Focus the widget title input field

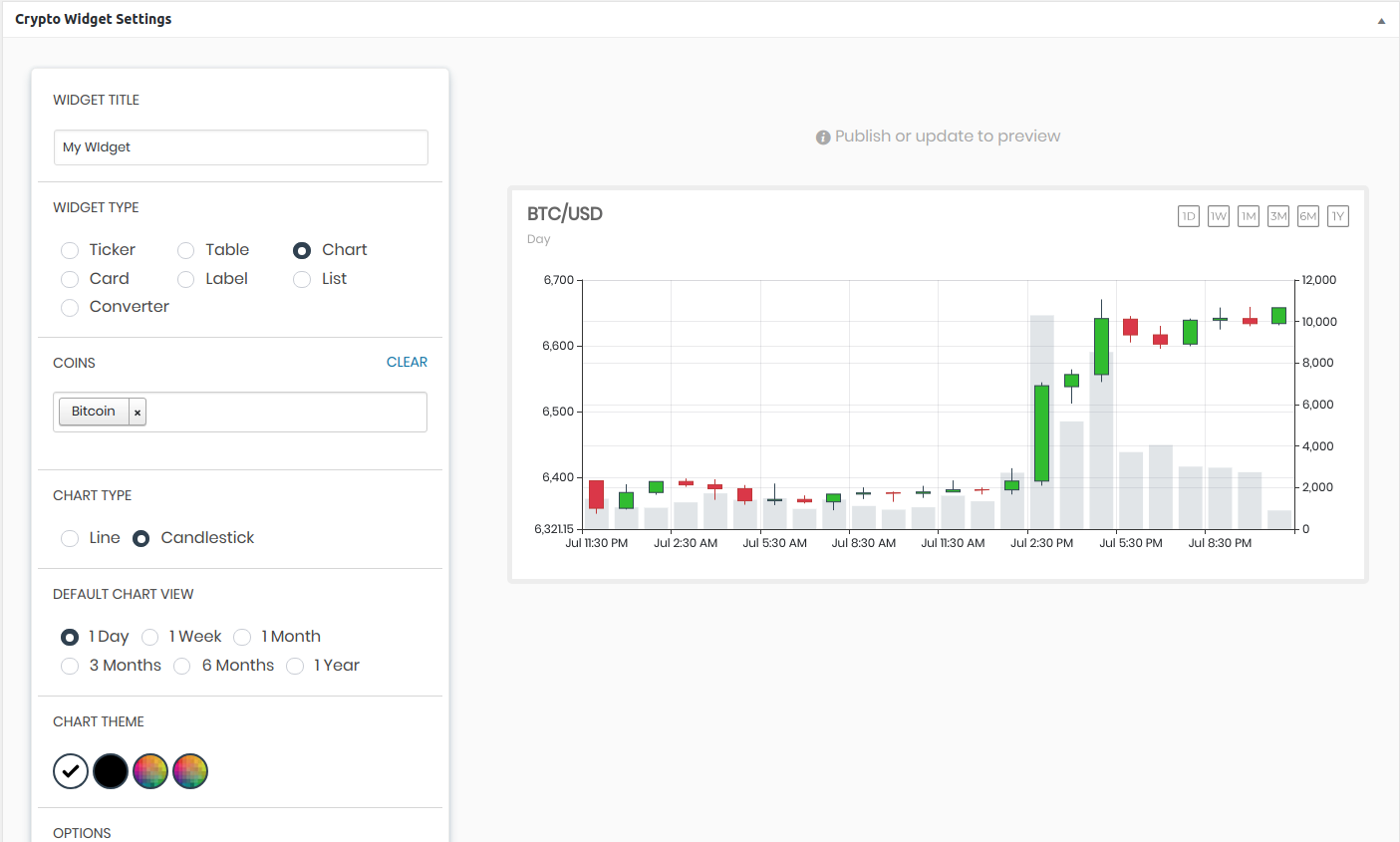pos(241,147)
